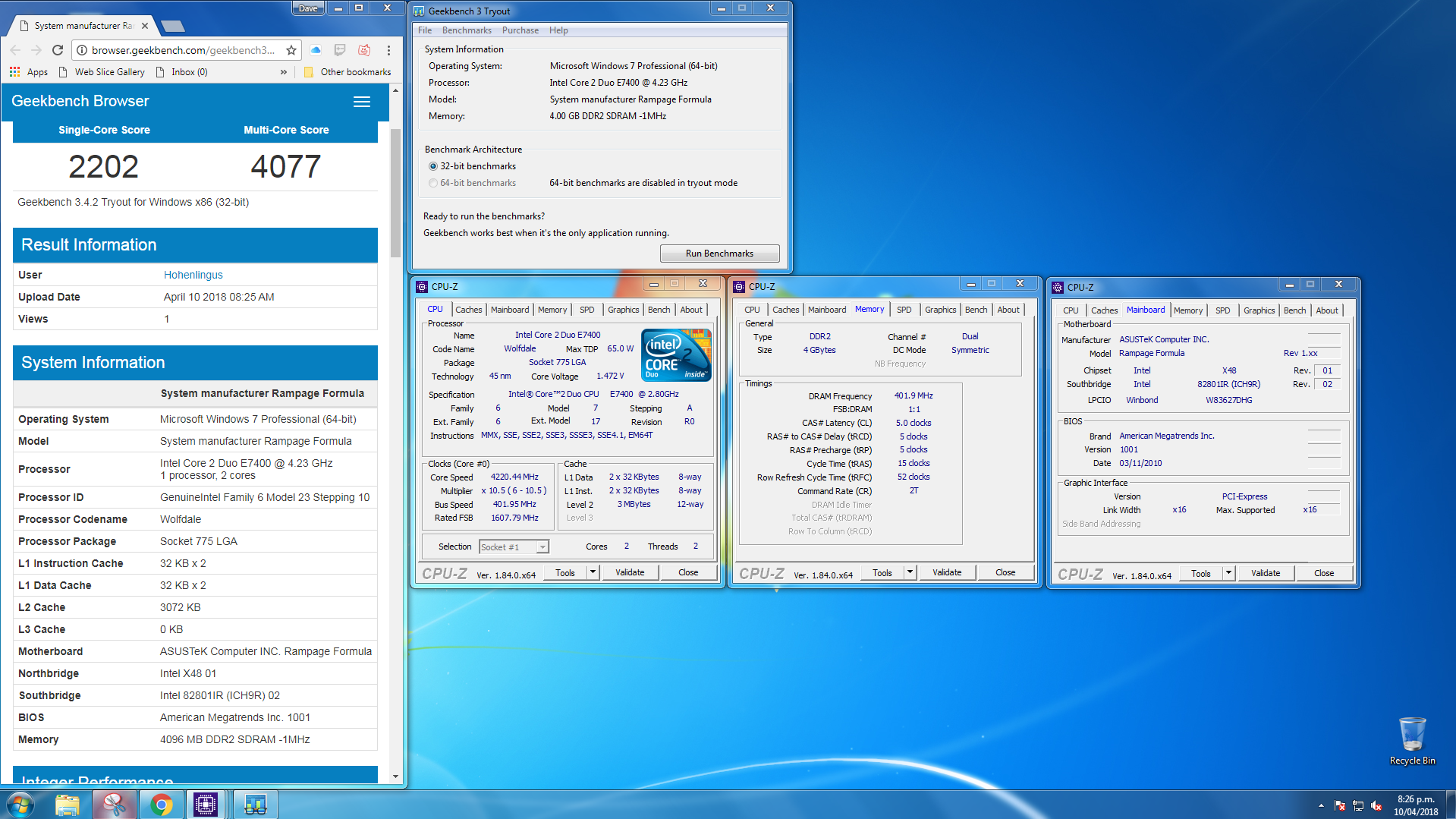Switch to About tab in right CPU-Z window
This screenshot has width=1456, height=819.
1327,310
